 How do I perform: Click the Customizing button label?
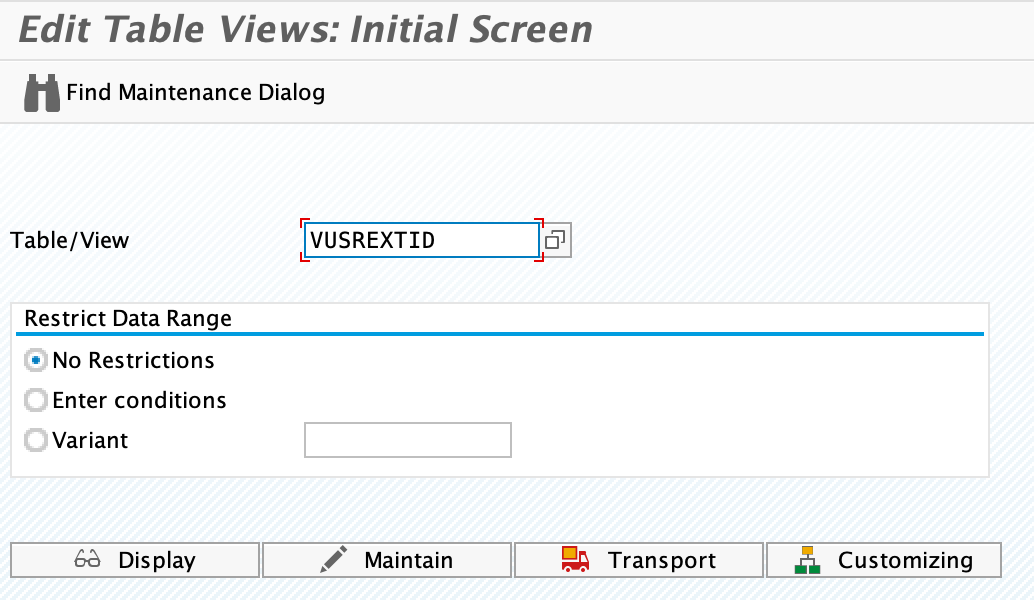click(905, 560)
